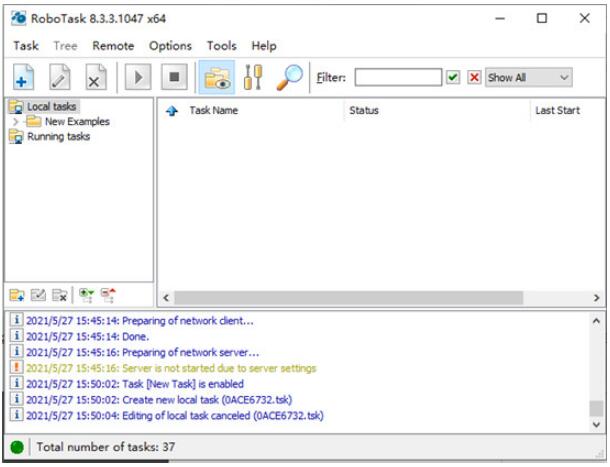Select log entry 'Create new local task (0ACE6732.tsk)'
Image resolution: width=610 pixels, height=467 pixels.
coord(159,400)
